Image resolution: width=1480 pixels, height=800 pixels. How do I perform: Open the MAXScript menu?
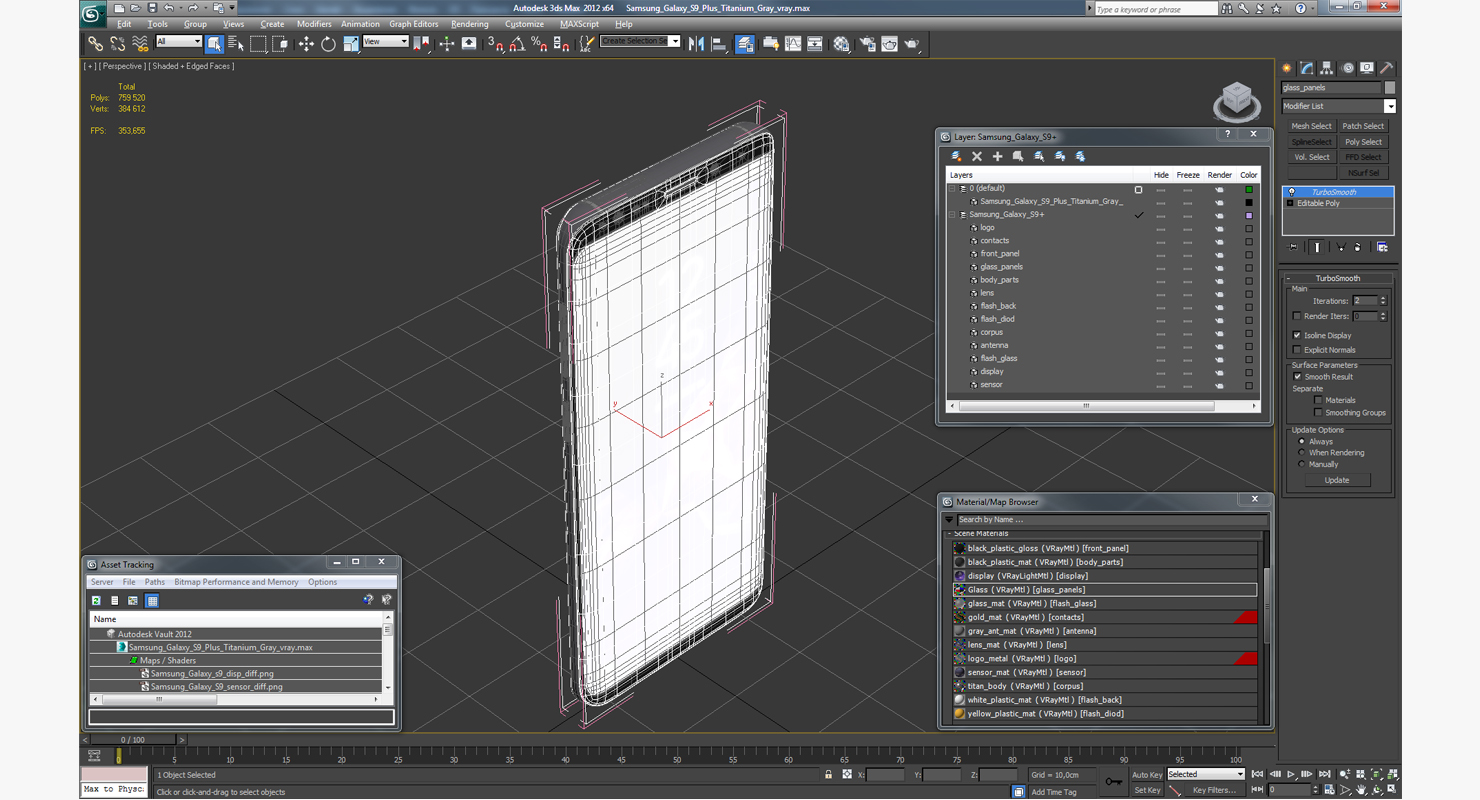tap(579, 24)
